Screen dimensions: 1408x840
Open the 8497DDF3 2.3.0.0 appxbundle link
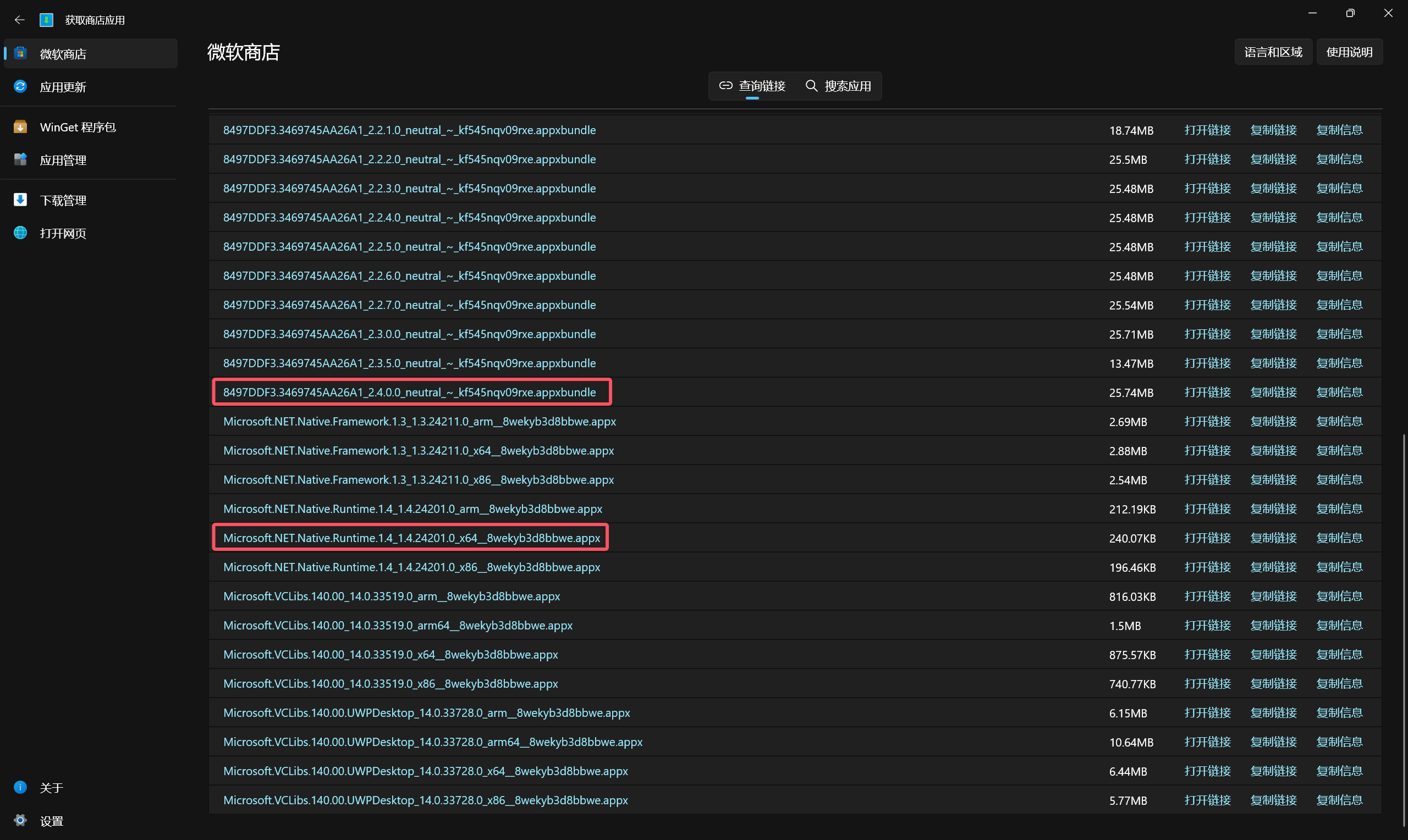409,334
